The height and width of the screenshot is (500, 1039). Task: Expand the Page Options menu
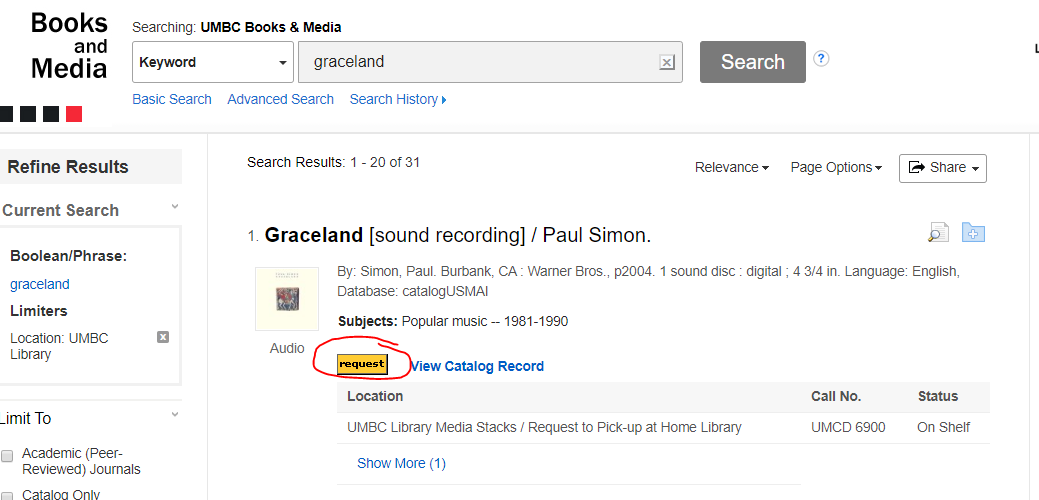(836, 168)
